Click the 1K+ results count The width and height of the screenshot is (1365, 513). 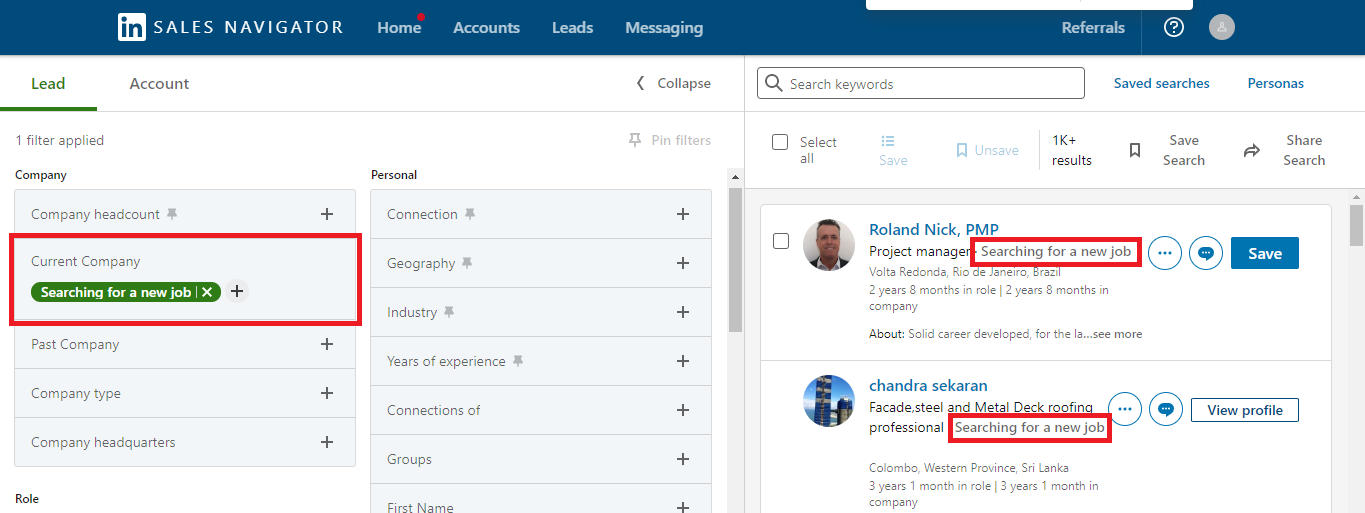[1072, 150]
